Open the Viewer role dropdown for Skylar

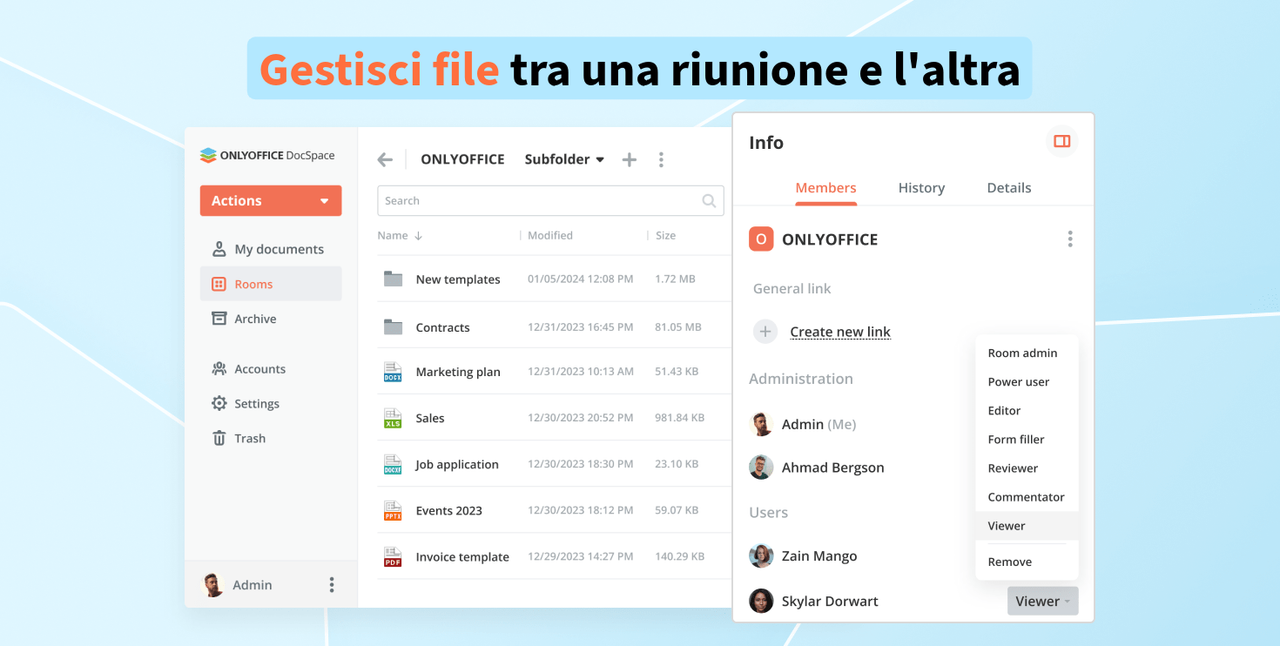(x=1042, y=601)
